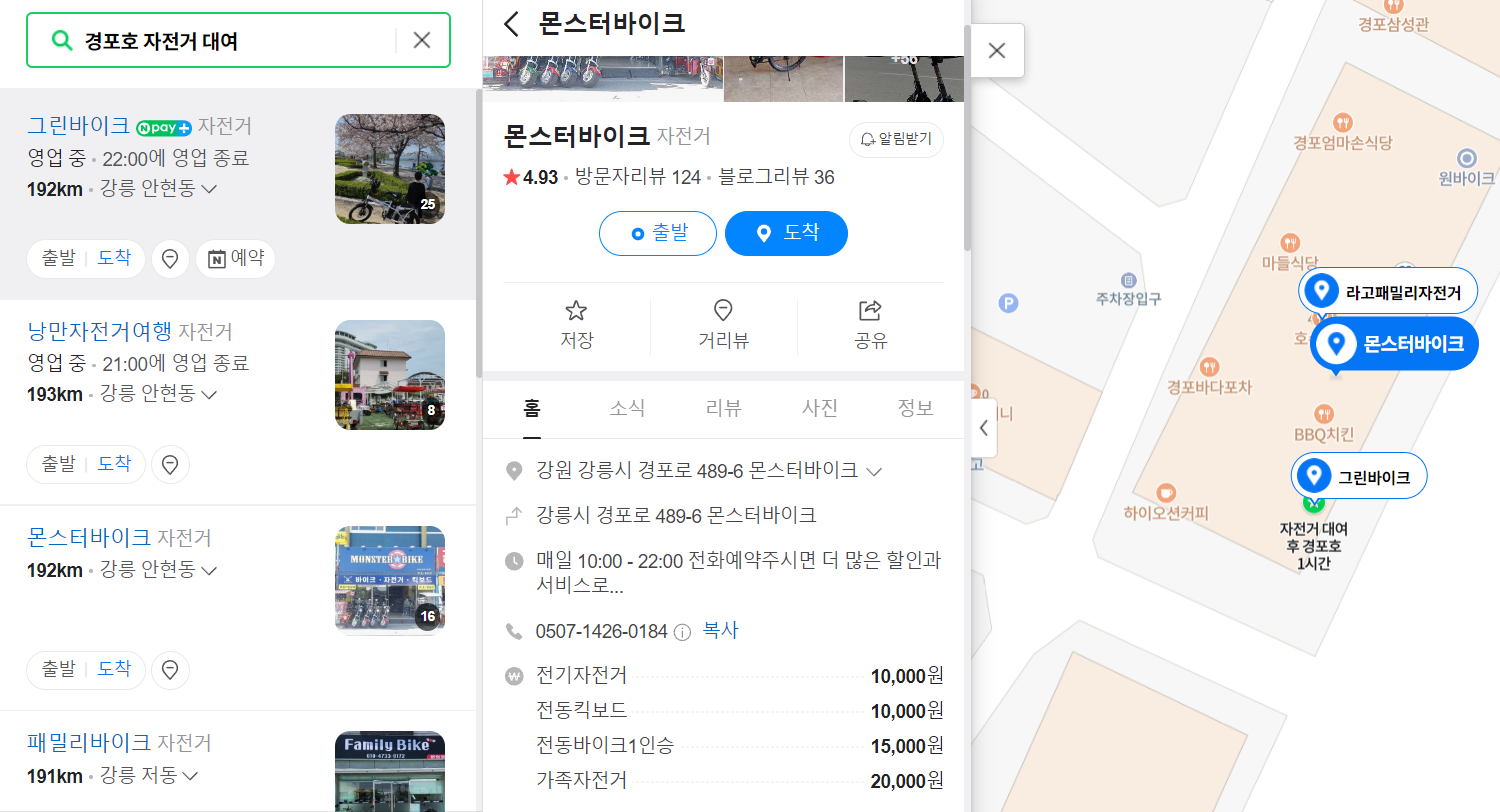The width and height of the screenshot is (1500, 812).
Task: Click the 알림받기 bell button
Action: point(896,140)
